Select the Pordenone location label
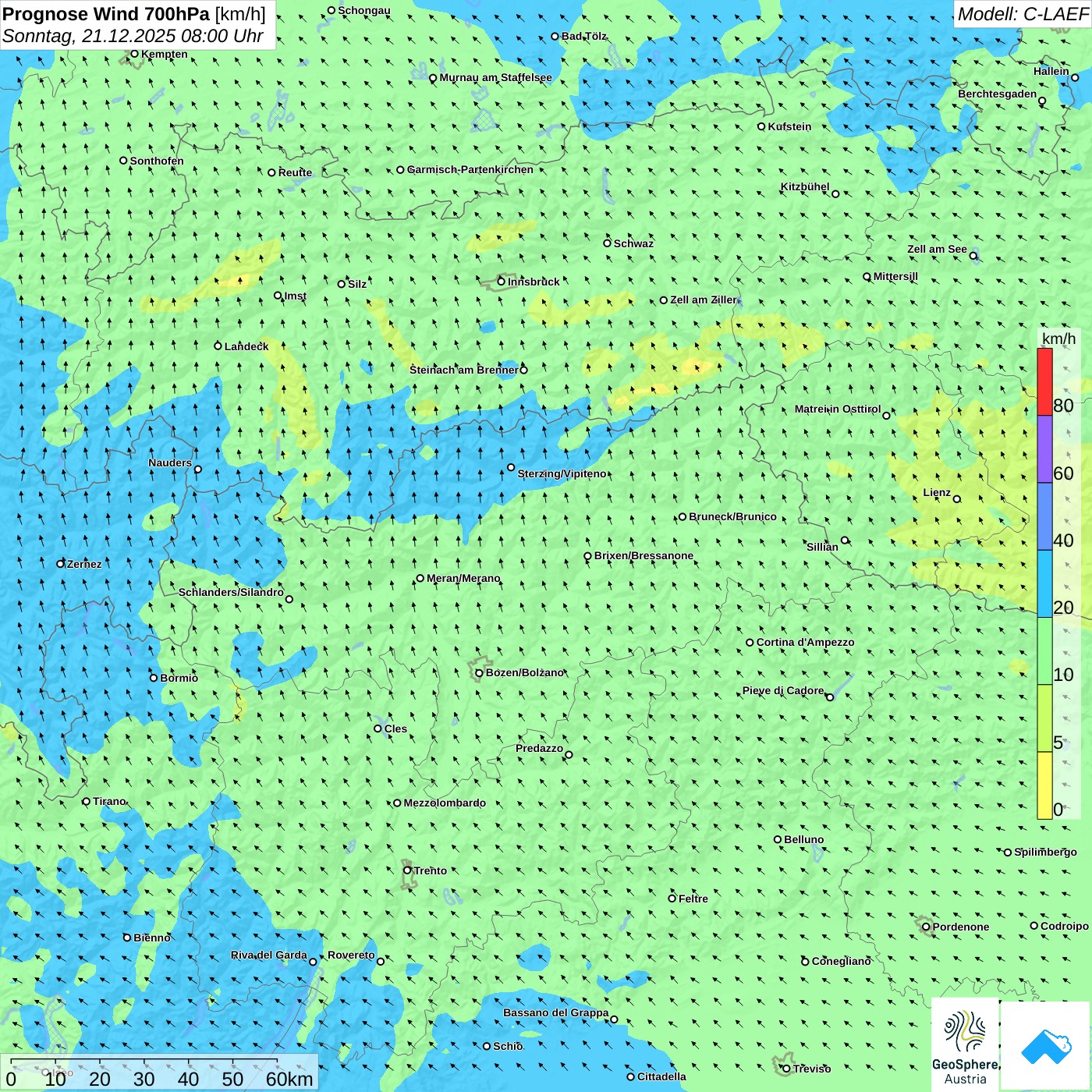 coord(961,927)
